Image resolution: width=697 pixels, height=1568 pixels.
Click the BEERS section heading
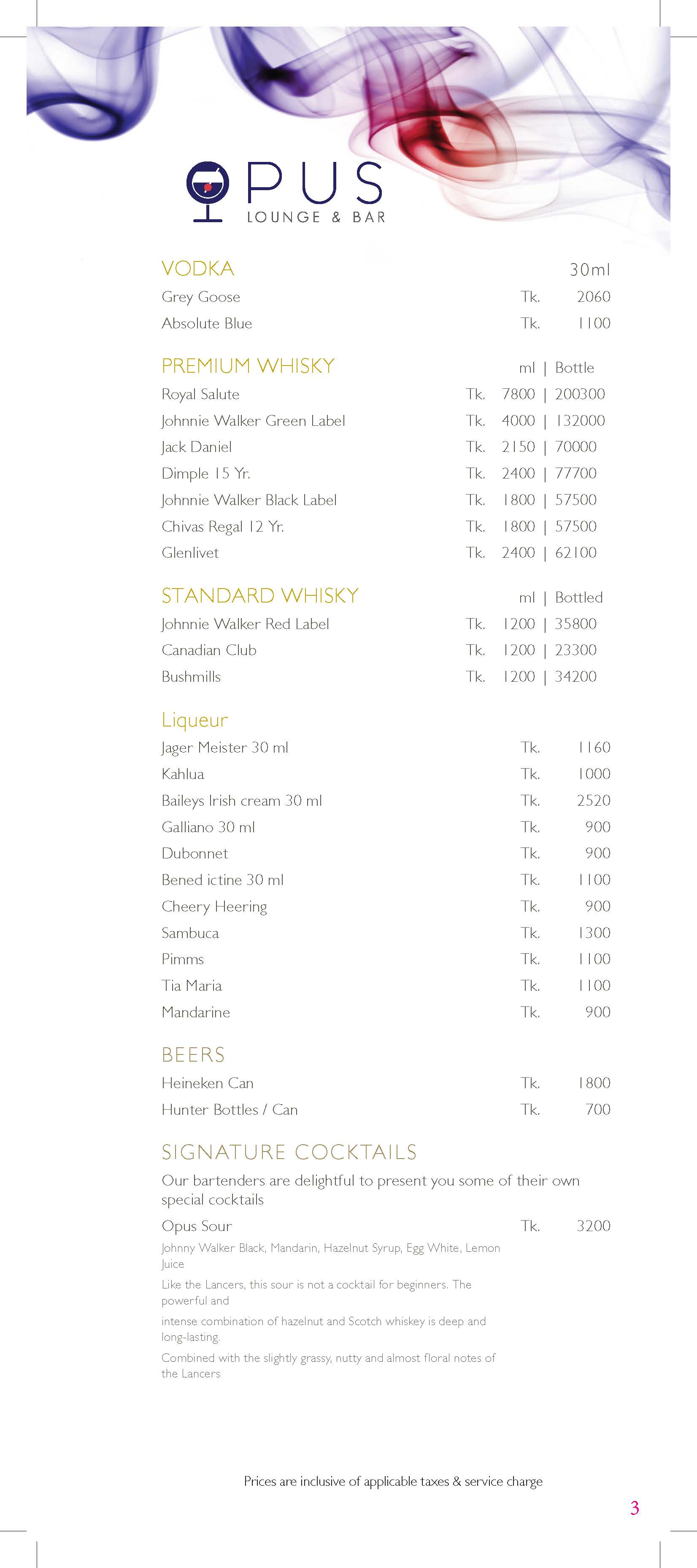pyautogui.click(x=193, y=1054)
